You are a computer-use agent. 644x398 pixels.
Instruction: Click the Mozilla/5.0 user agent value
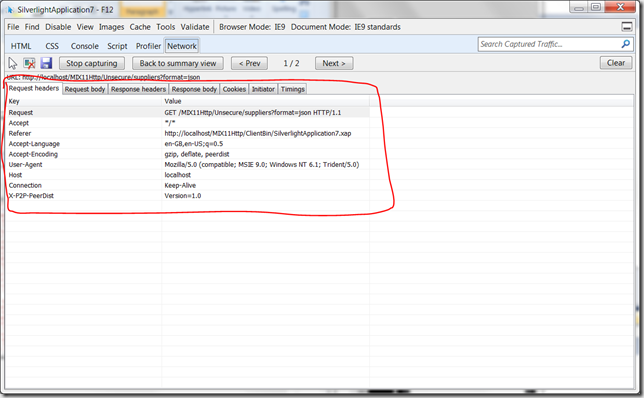(262, 165)
